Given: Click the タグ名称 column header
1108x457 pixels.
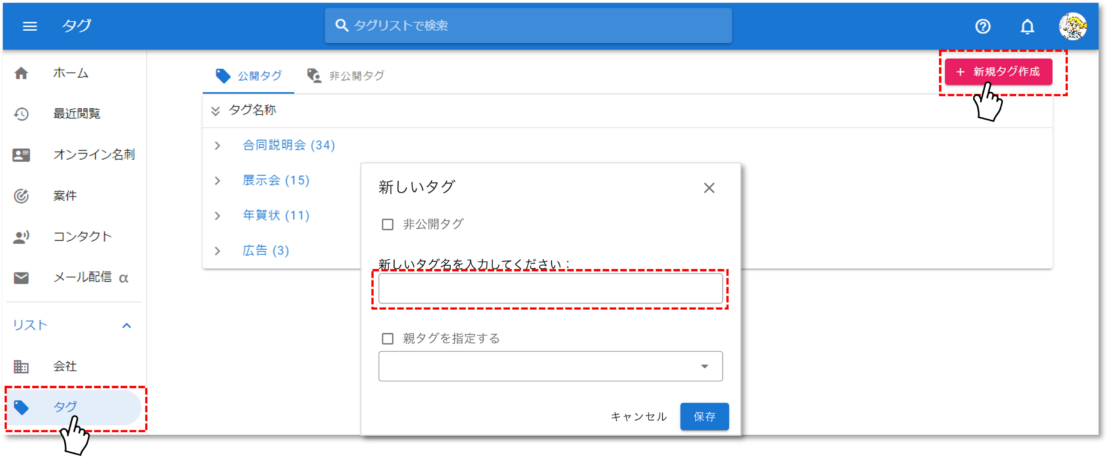Looking at the screenshot, I should (252, 110).
